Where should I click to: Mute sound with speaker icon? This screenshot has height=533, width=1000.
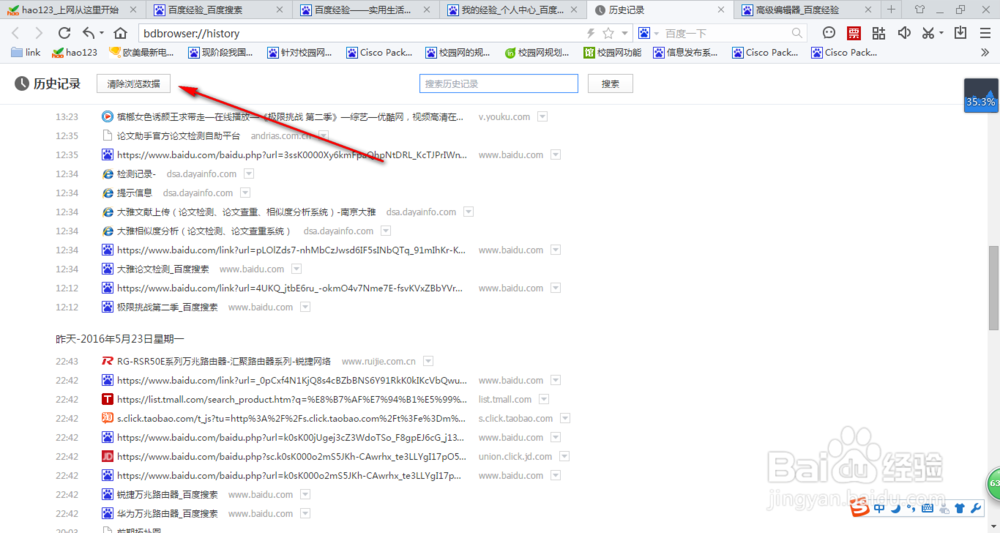(x=904, y=33)
